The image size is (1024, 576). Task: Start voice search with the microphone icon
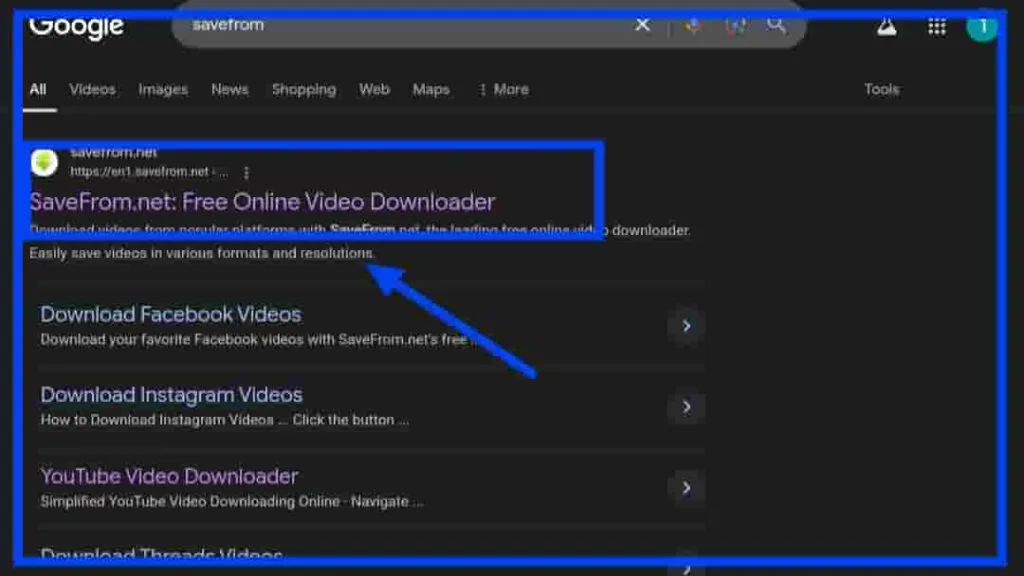[693, 26]
